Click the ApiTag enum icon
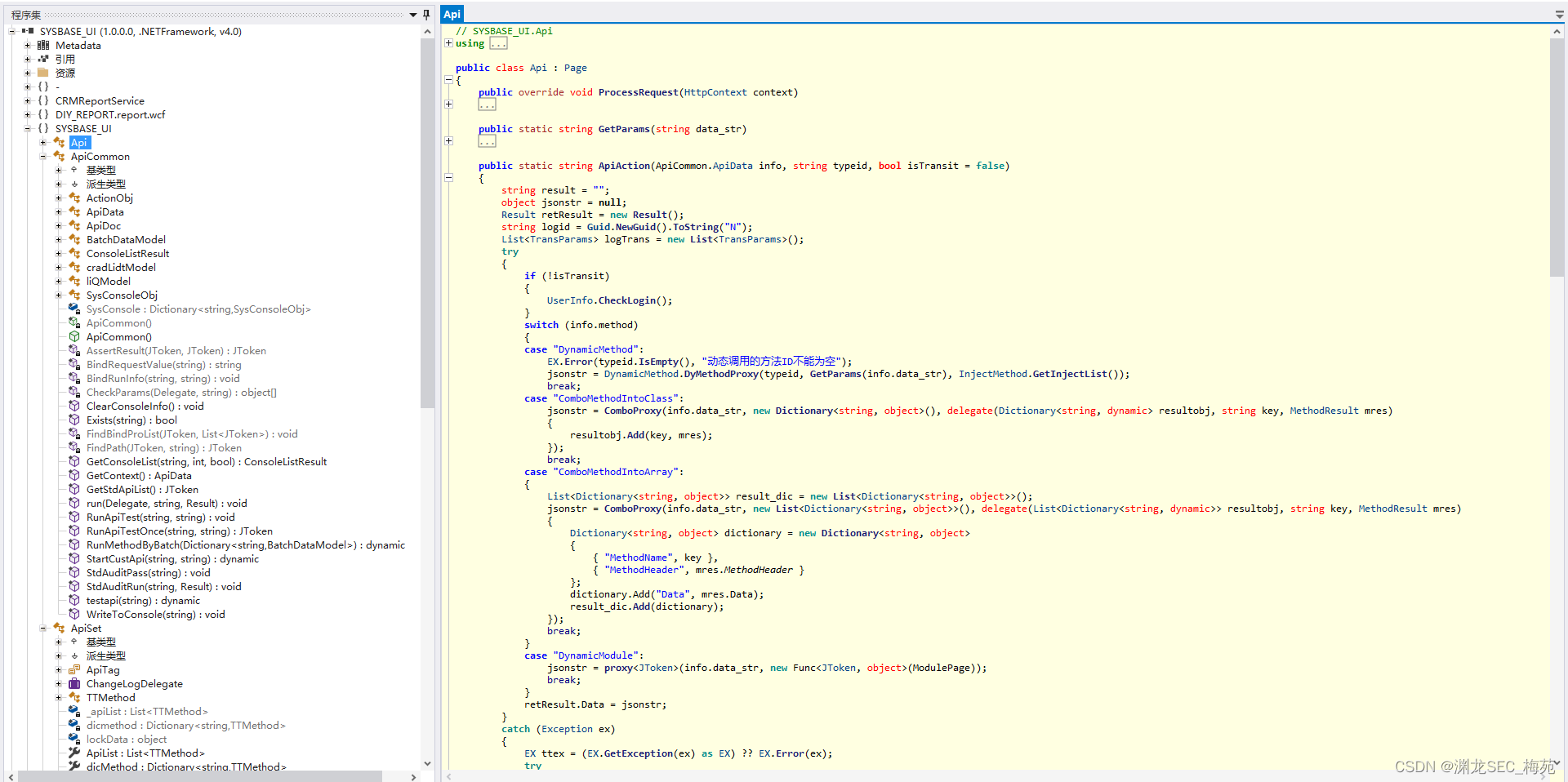Viewport: 1568px width, 782px height. (x=74, y=669)
